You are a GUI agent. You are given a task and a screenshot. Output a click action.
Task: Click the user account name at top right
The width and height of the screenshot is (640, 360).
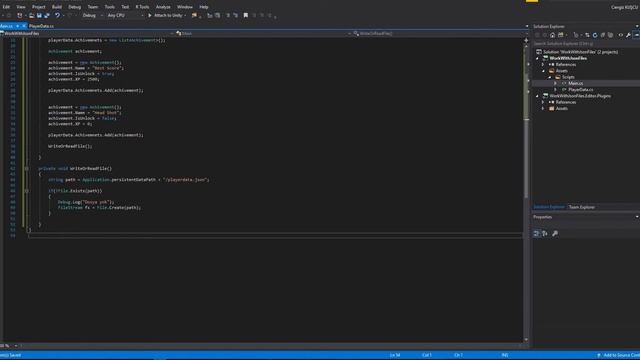tap(625, 7)
